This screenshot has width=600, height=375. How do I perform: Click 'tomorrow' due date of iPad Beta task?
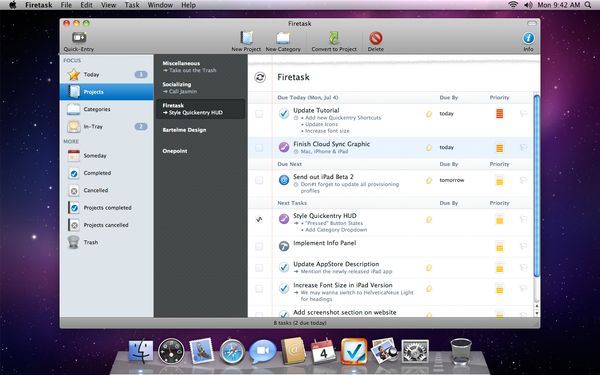pos(452,180)
